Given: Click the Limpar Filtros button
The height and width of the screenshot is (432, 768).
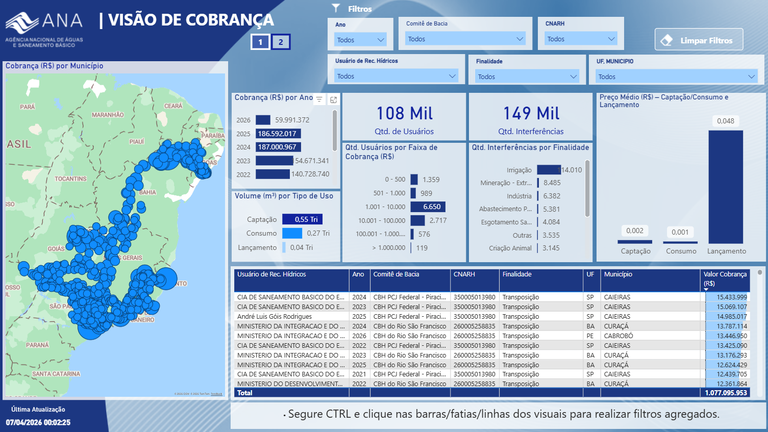Looking at the screenshot, I should 698,41.
